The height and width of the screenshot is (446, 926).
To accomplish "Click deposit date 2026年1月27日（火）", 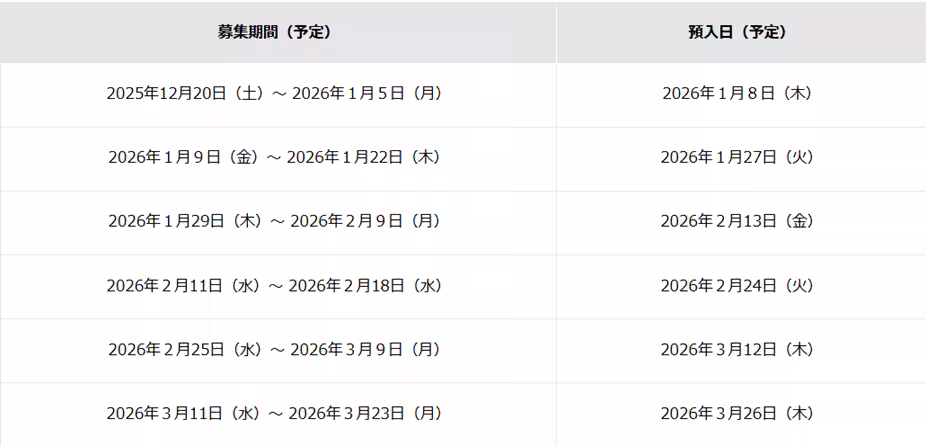I will pyautogui.click(x=737, y=158).
